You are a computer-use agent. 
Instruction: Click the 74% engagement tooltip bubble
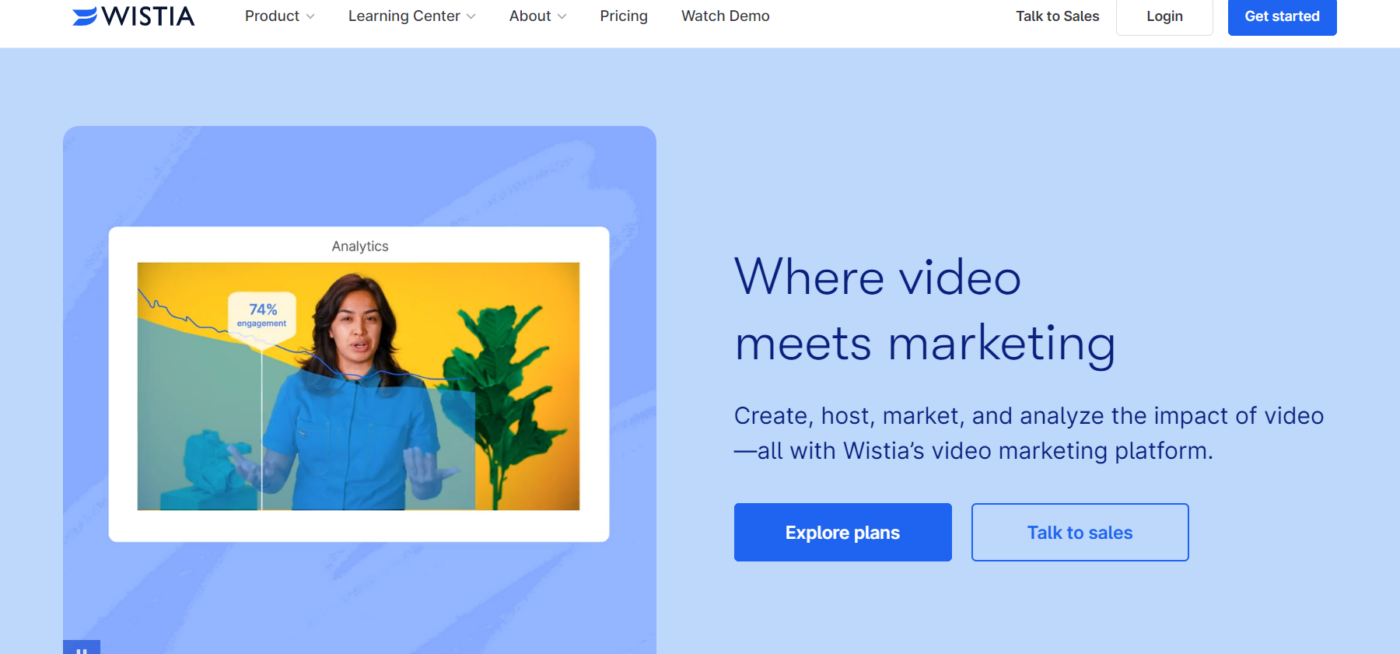tap(262, 314)
